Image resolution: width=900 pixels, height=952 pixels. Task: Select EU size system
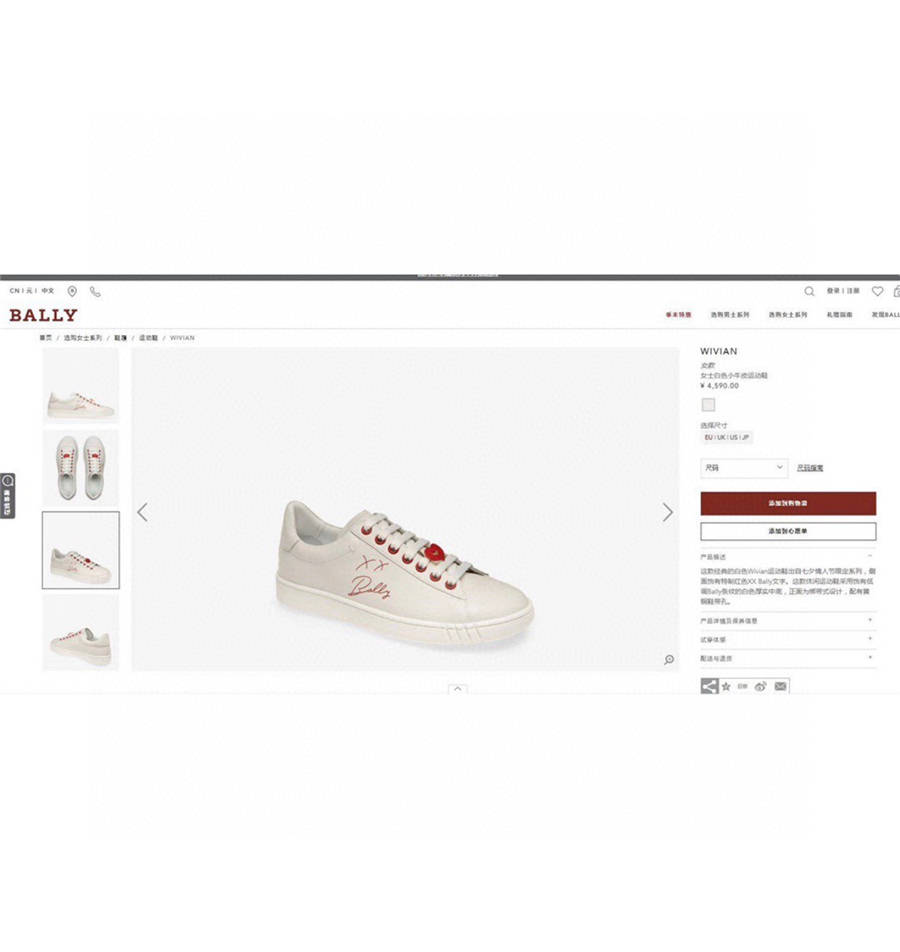coord(708,437)
